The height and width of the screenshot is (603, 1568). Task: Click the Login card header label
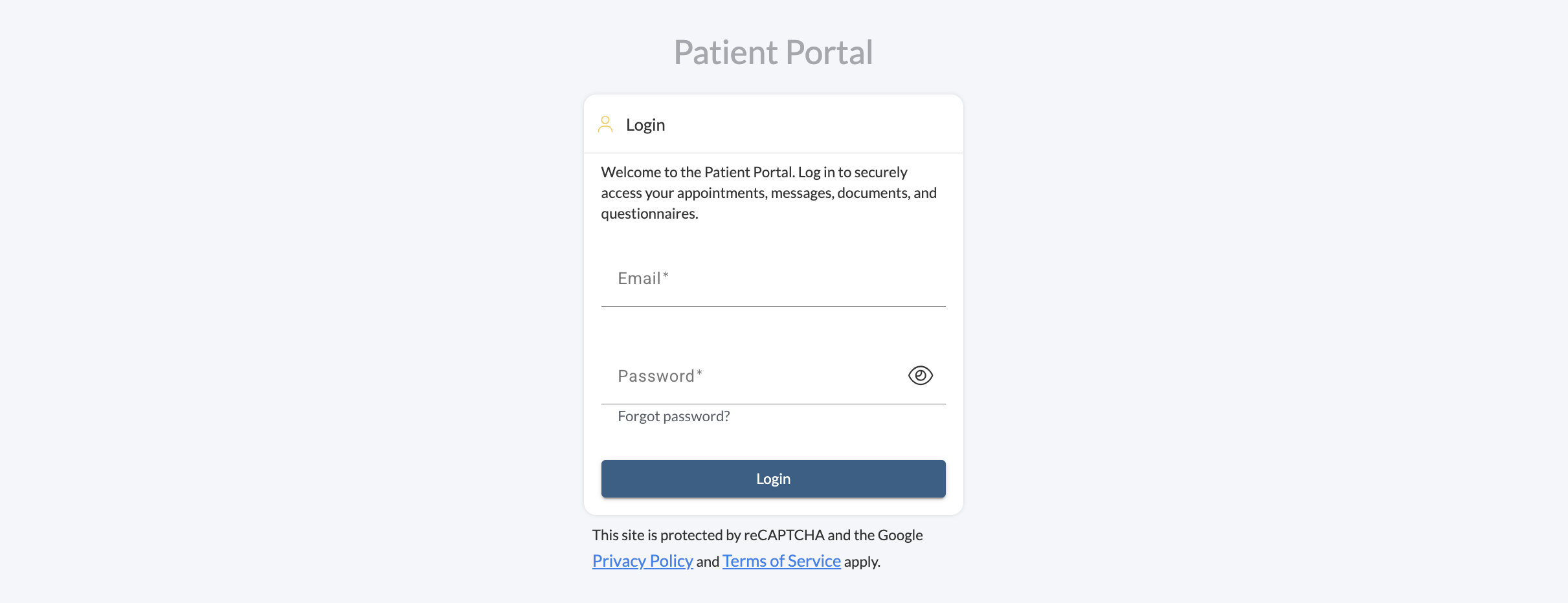pos(645,125)
